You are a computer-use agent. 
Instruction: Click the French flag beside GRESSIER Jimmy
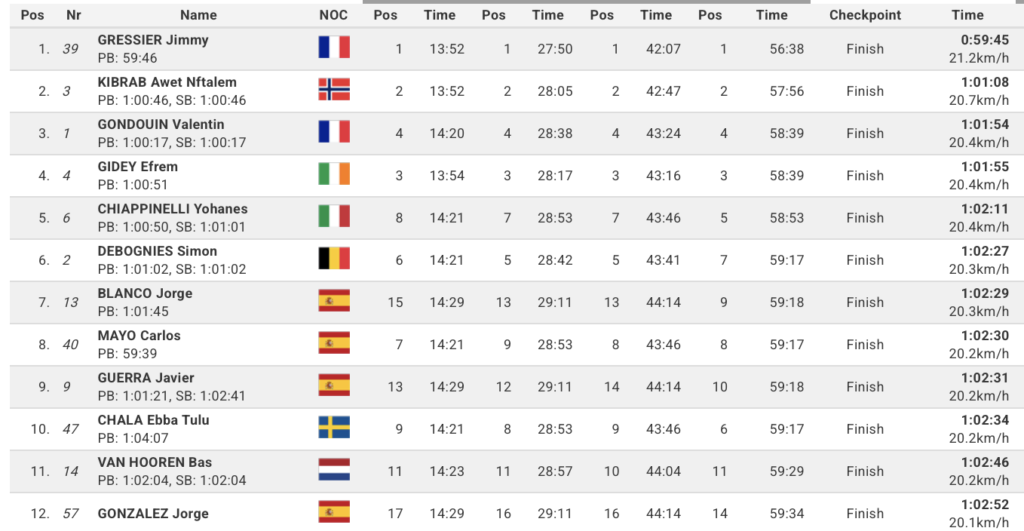(334, 47)
